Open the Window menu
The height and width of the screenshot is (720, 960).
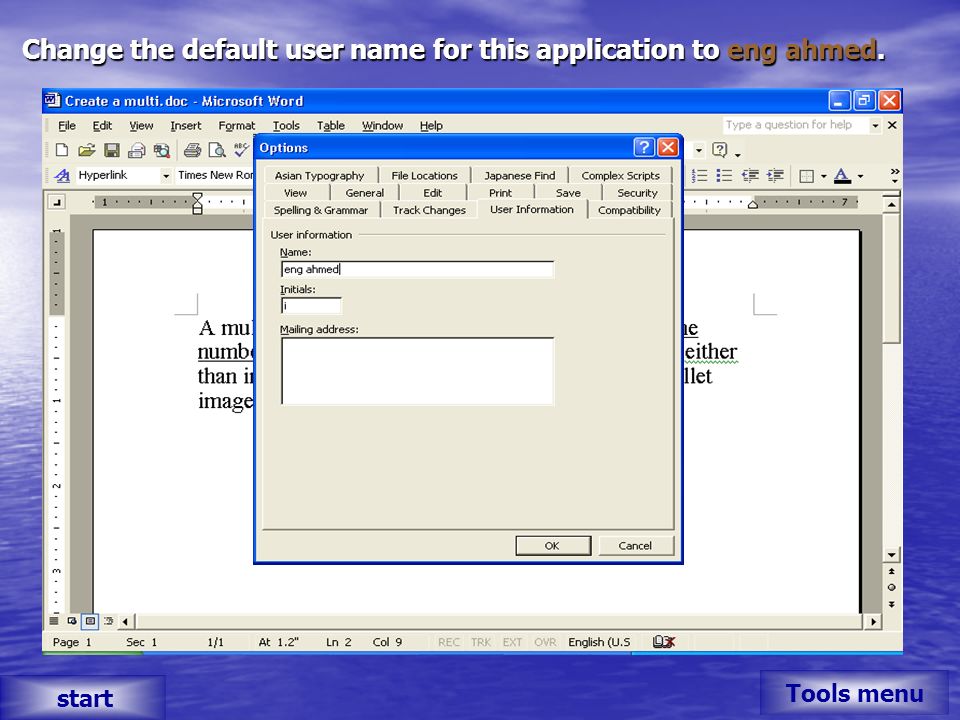point(382,126)
